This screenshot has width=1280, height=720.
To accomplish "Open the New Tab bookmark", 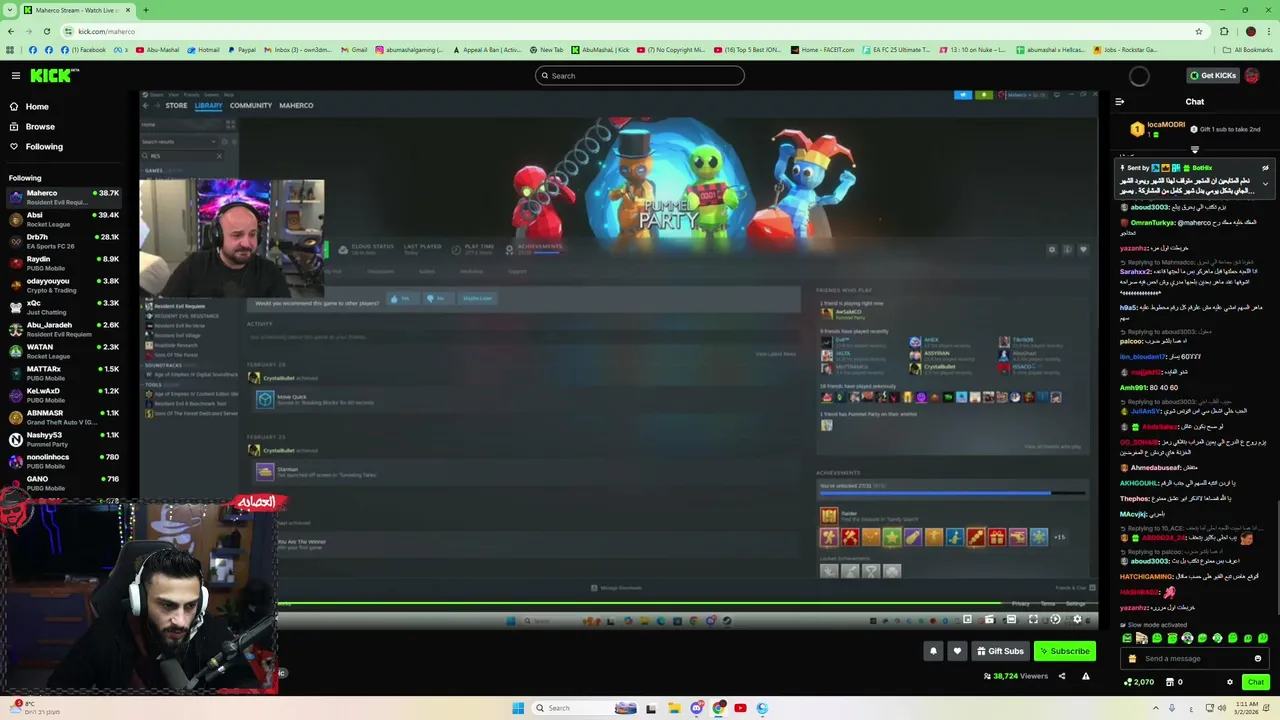I will click(x=546, y=50).
